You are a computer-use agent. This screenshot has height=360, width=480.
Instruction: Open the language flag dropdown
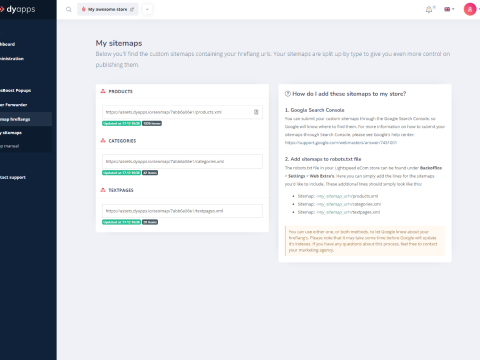point(449,9)
